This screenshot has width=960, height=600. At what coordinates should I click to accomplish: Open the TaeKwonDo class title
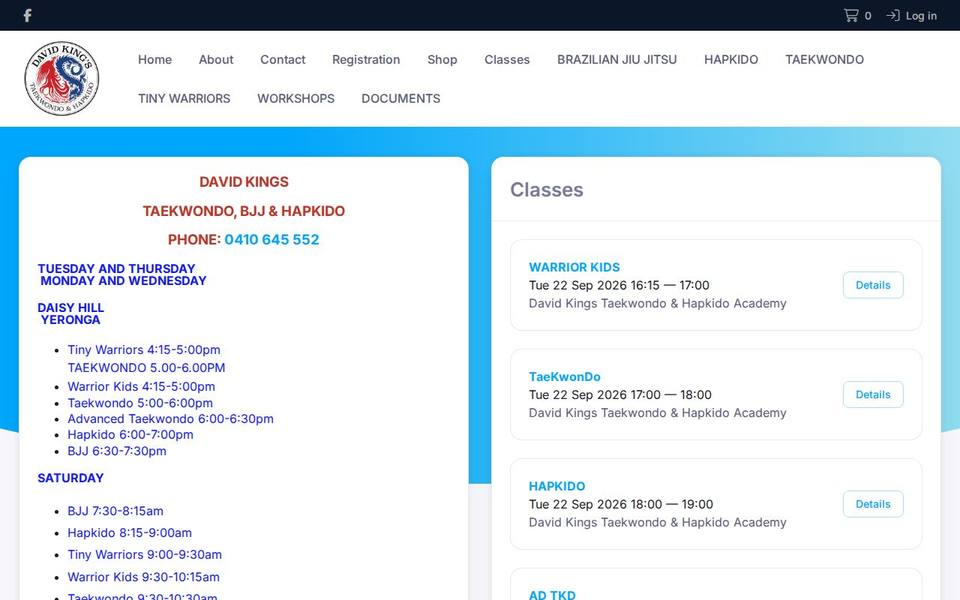point(564,377)
